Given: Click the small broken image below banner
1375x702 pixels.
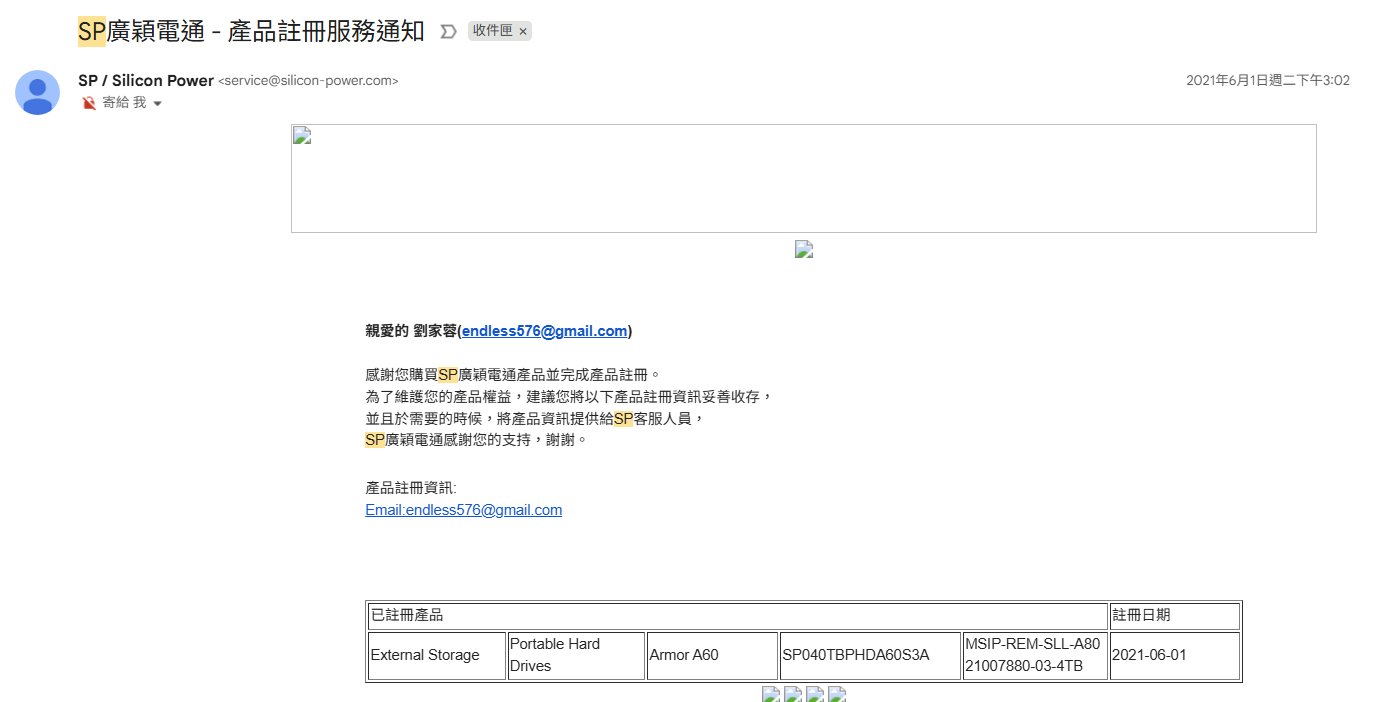Looking at the screenshot, I should click(x=804, y=249).
